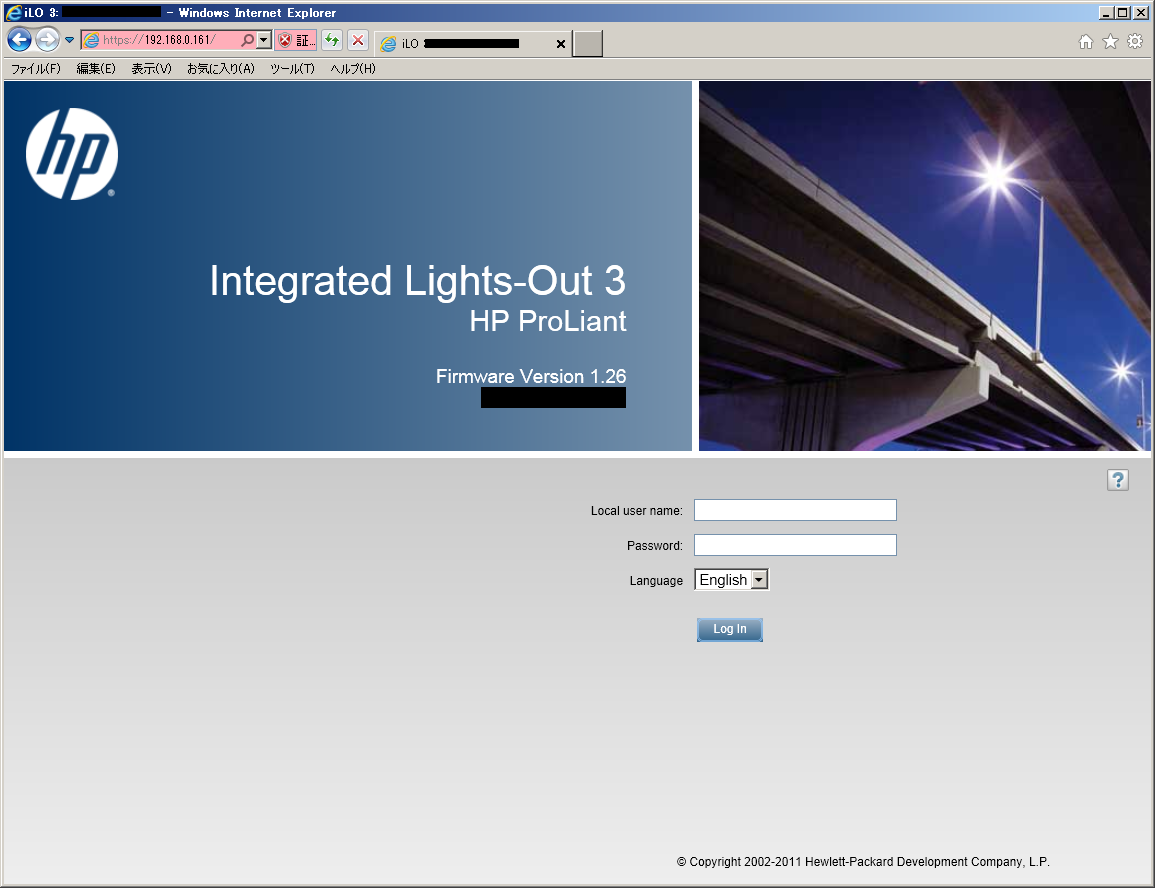
Task: Click the red Stop loading icon
Action: click(358, 40)
